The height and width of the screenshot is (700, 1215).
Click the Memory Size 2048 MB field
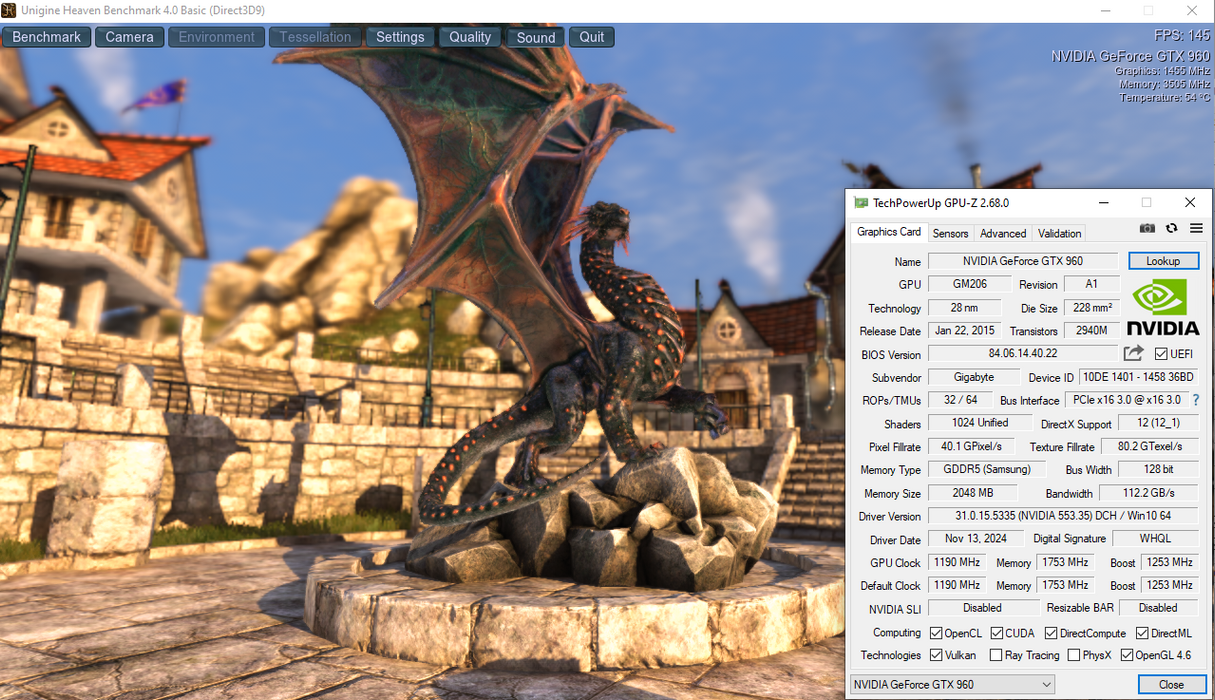[x=972, y=493]
